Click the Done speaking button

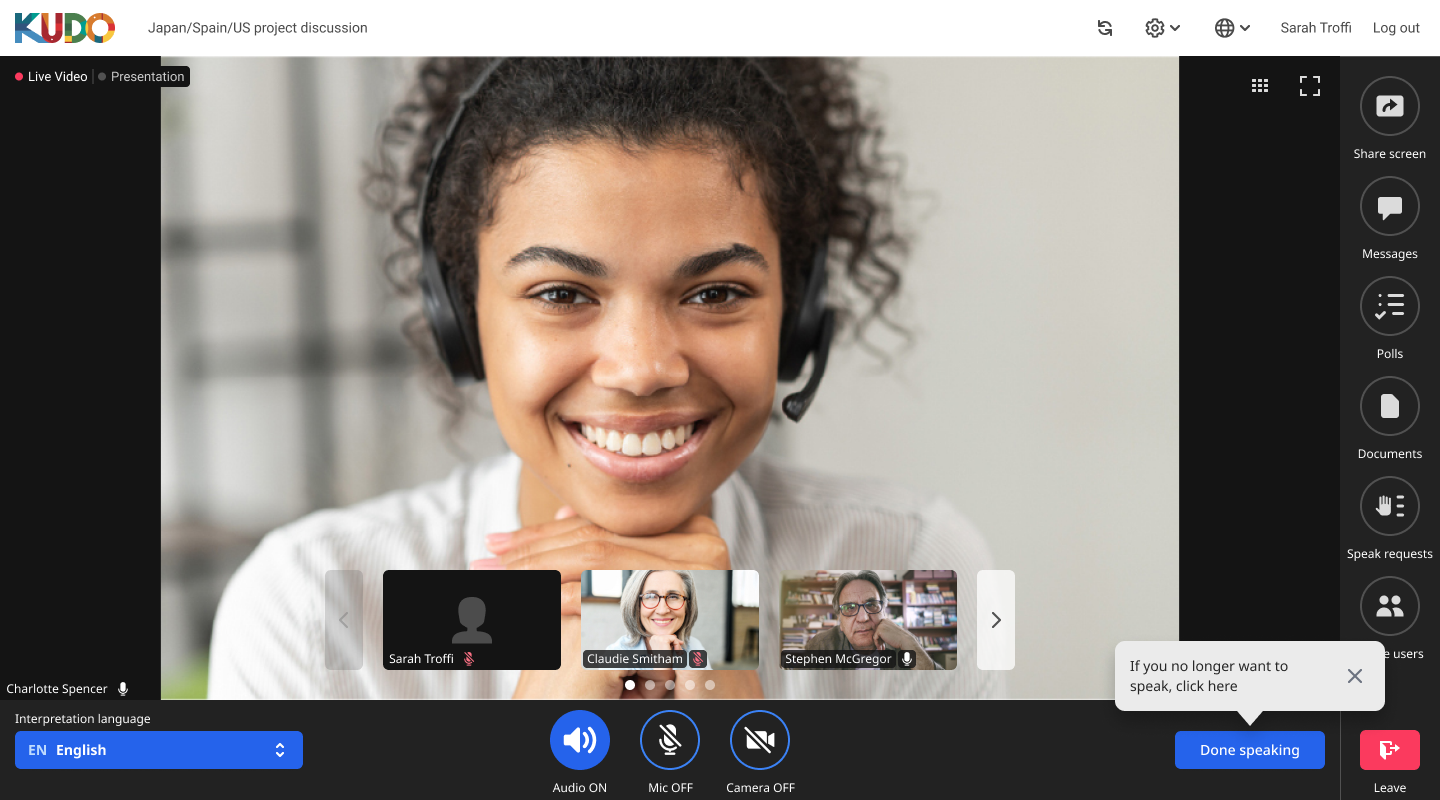point(1250,750)
